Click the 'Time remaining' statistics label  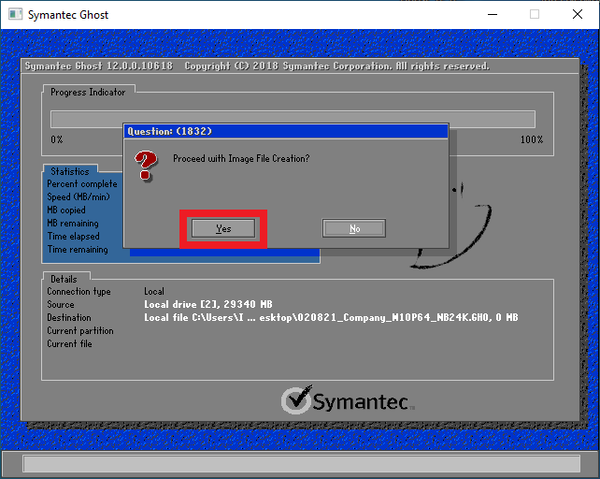(78, 249)
